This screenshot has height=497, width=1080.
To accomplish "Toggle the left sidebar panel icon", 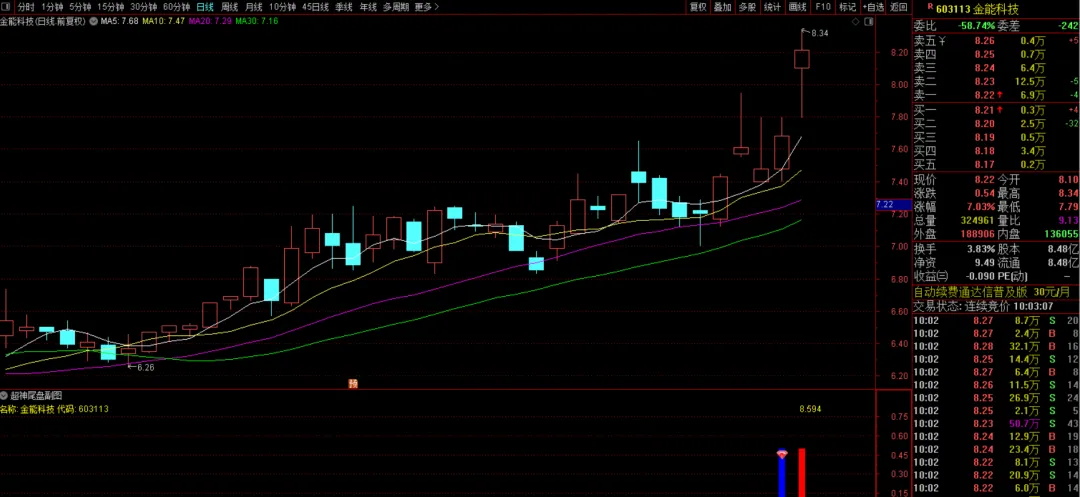I will [x=7, y=7].
